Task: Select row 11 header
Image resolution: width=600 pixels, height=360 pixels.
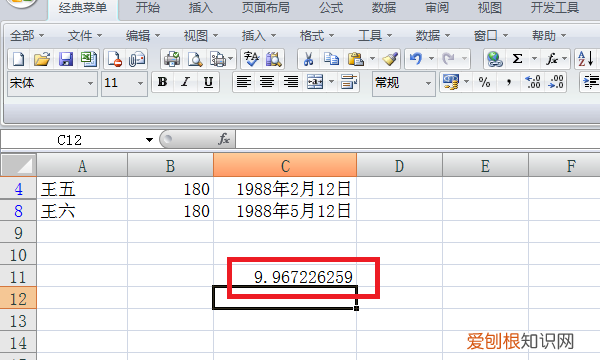Action: point(18,276)
